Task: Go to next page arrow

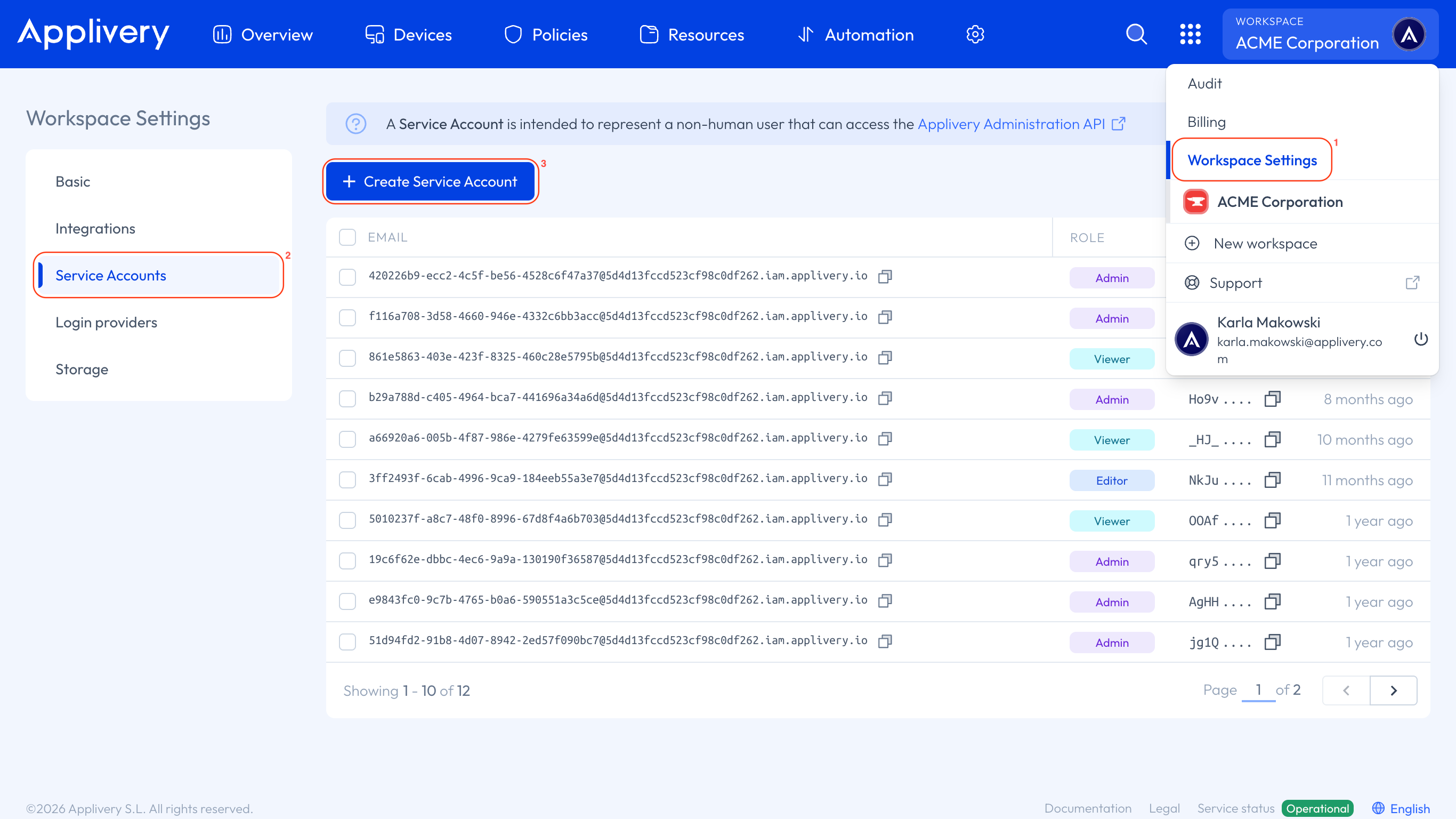Action: (1393, 690)
